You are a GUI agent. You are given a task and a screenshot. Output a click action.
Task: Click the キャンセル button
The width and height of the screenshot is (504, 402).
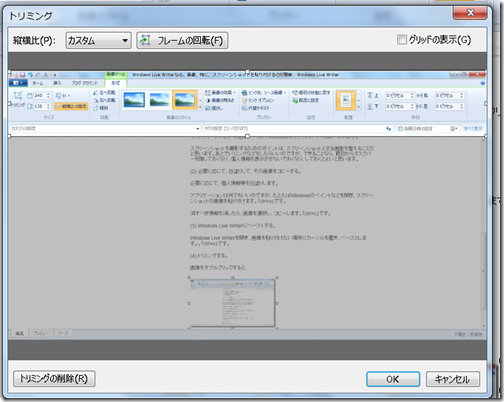453,379
